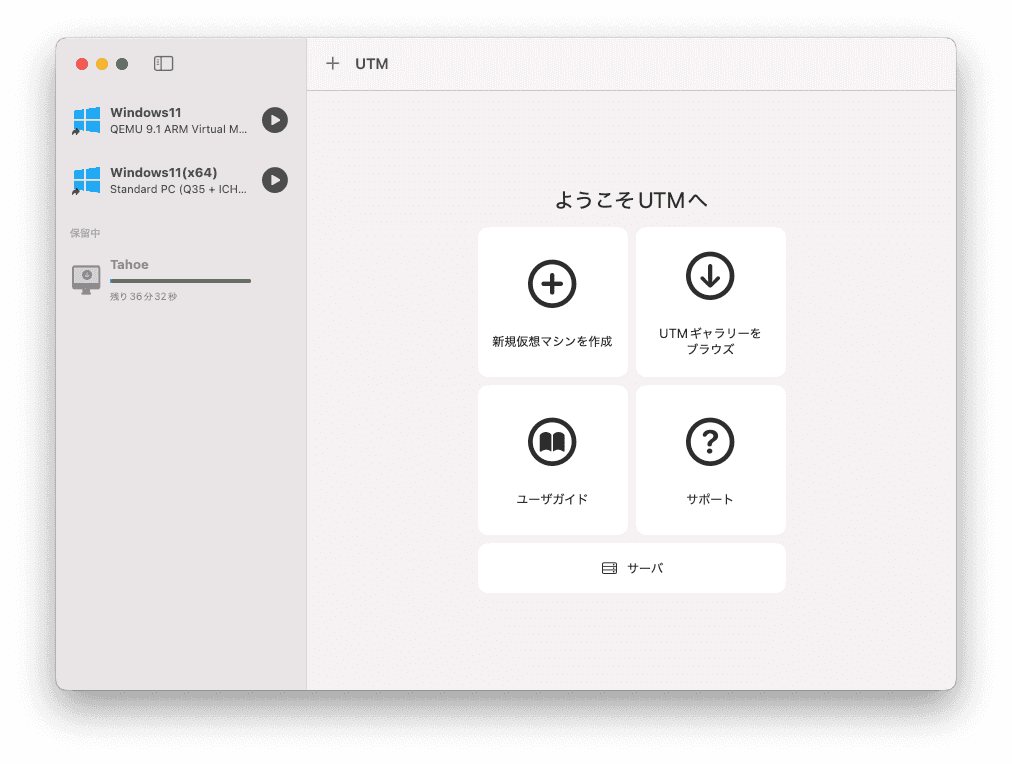
Task: Click the server rack icon
Action: pos(609,568)
